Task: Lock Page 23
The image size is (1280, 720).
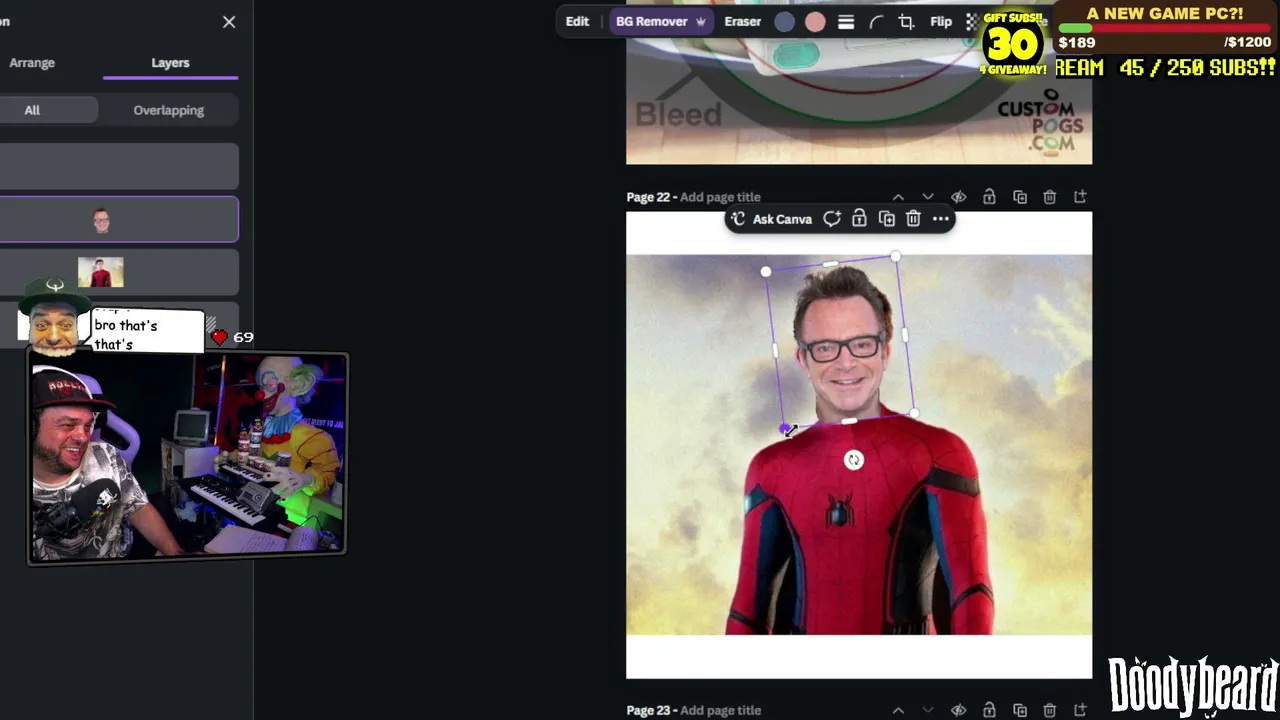Action: tap(989, 710)
